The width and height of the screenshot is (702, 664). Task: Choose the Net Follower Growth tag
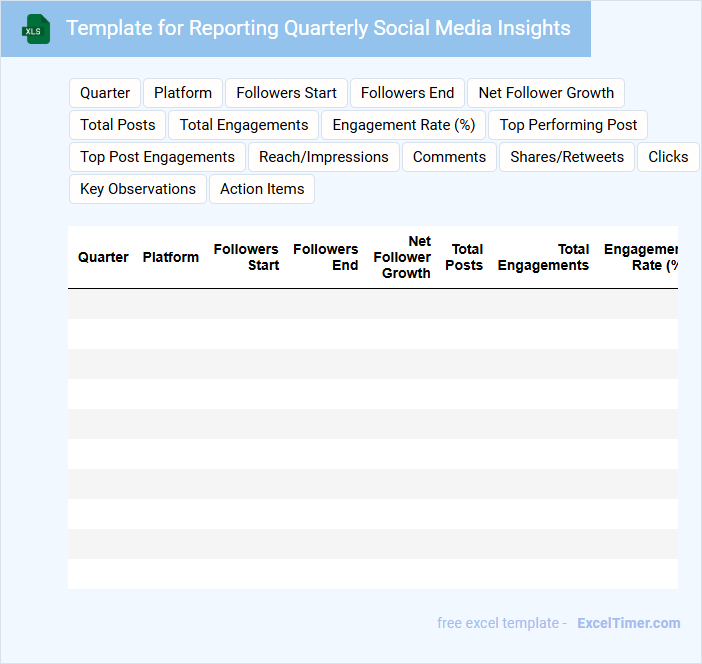click(546, 93)
